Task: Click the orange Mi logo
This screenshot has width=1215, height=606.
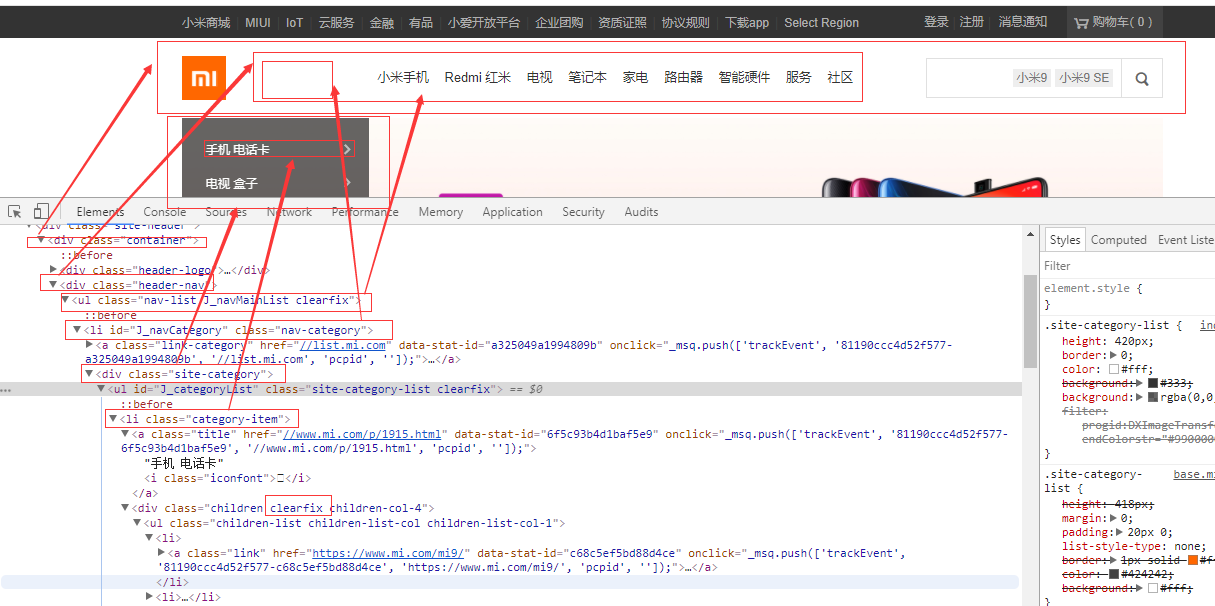Action: 203,78
